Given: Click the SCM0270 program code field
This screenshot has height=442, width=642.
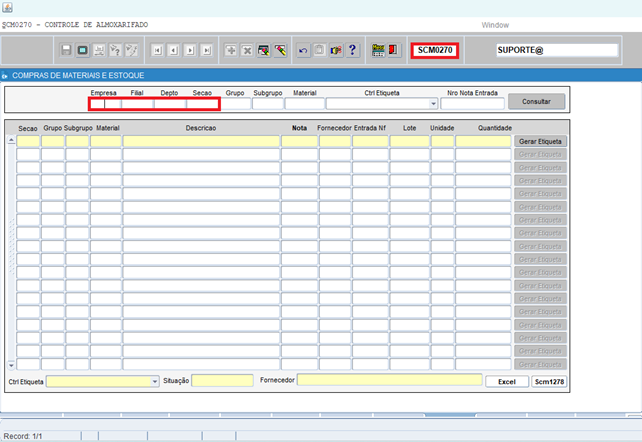Looking at the screenshot, I should (x=435, y=50).
